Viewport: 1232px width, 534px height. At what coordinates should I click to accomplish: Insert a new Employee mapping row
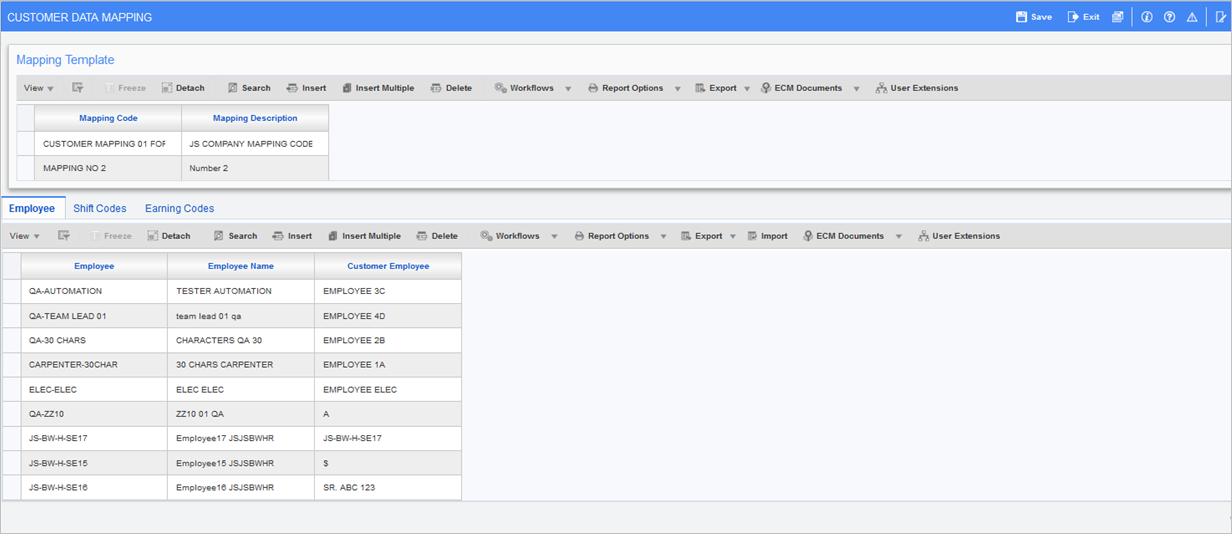click(292, 236)
